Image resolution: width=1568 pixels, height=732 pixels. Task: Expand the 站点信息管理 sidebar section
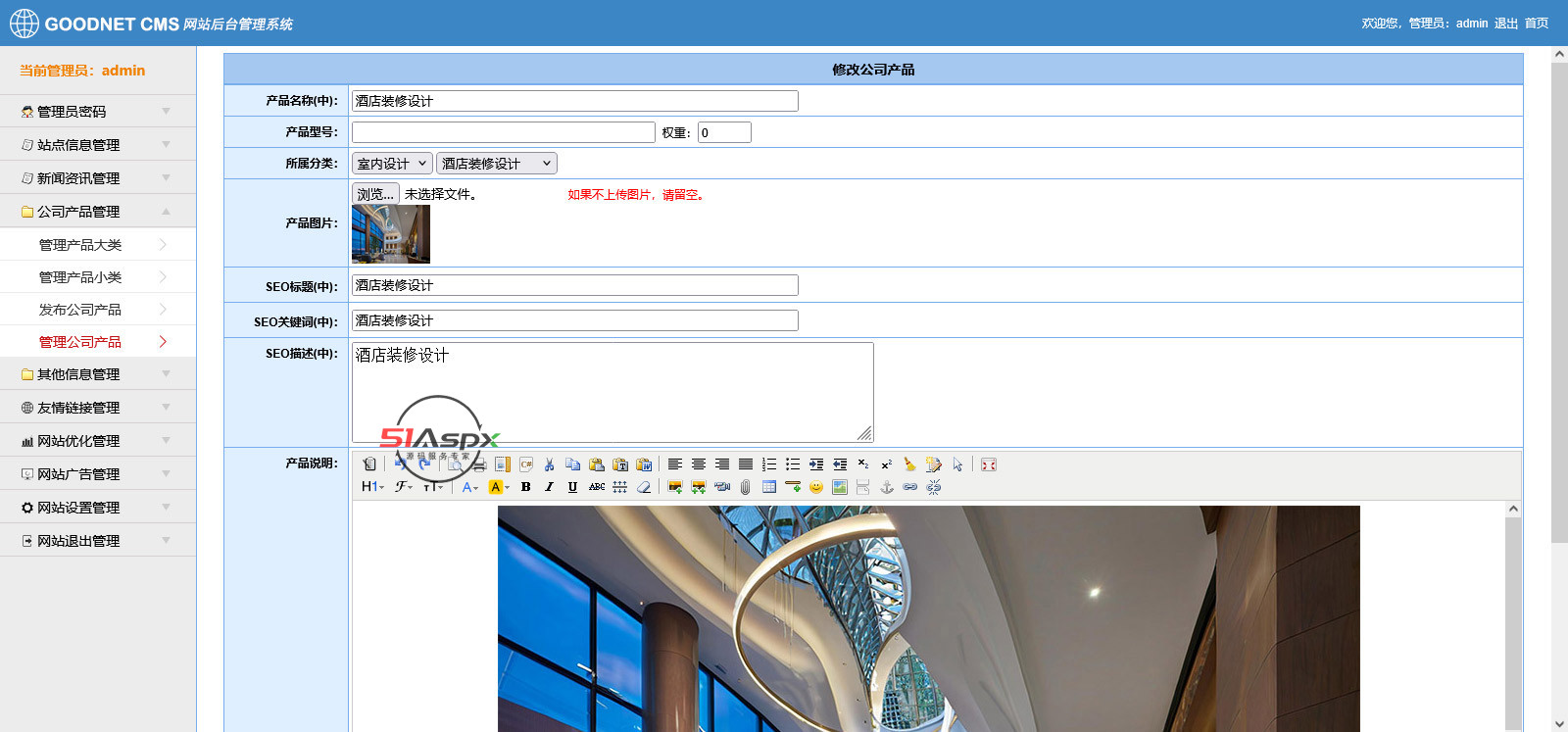click(98, 144)
